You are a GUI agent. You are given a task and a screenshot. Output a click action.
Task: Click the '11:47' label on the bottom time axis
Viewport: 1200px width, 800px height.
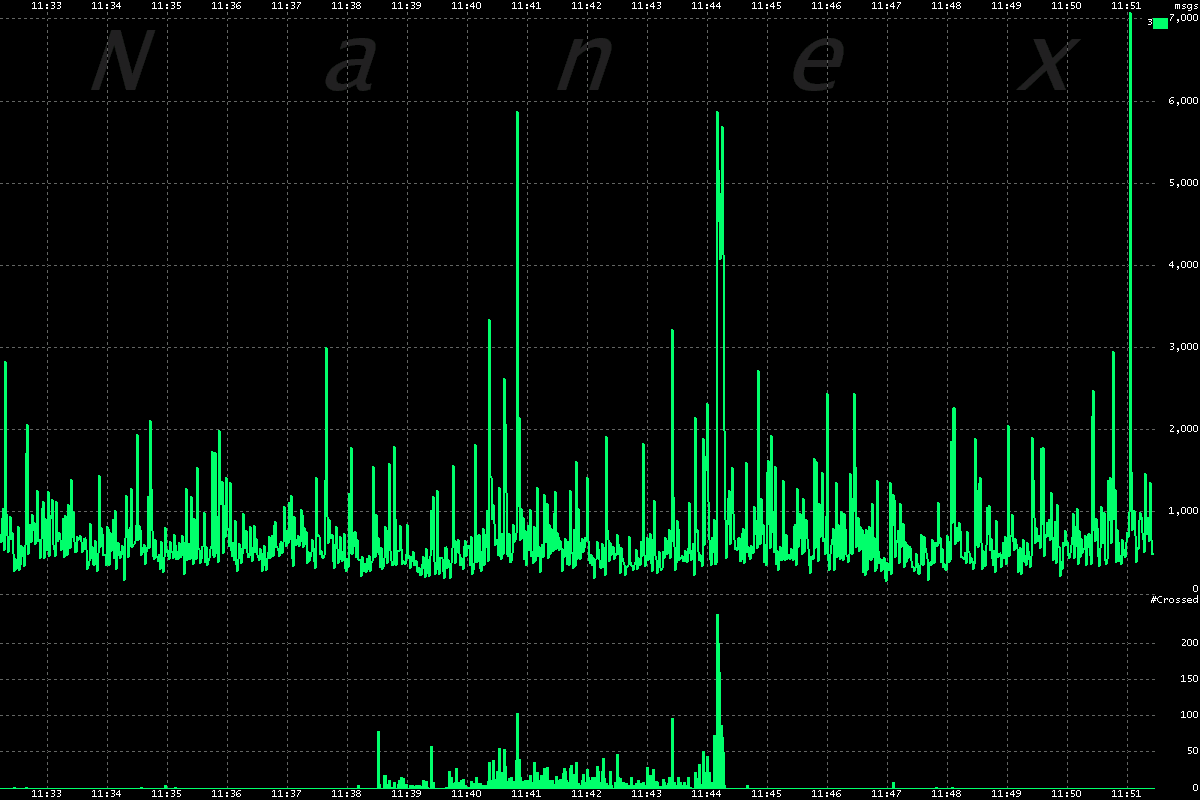886,794
